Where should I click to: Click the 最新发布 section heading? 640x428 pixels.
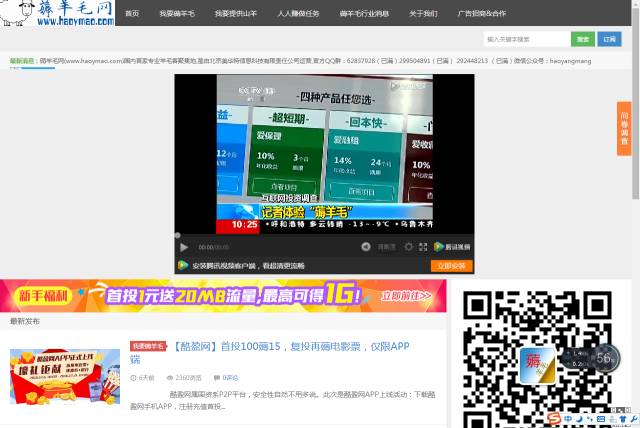coord(25,322)
